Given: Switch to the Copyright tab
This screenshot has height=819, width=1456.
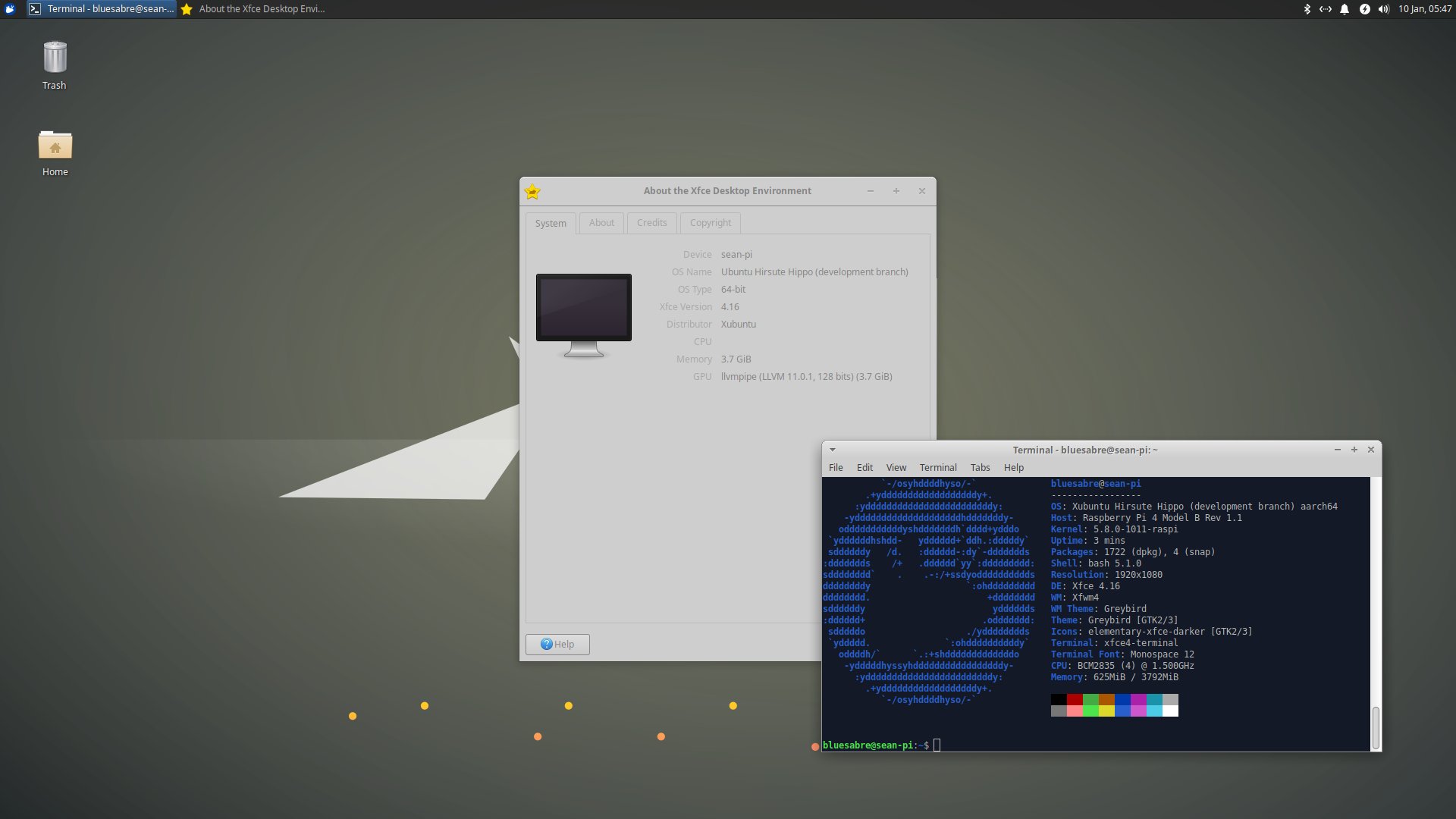Looking at the screenshot, I should pyautogui.click(x=711, y=223).
